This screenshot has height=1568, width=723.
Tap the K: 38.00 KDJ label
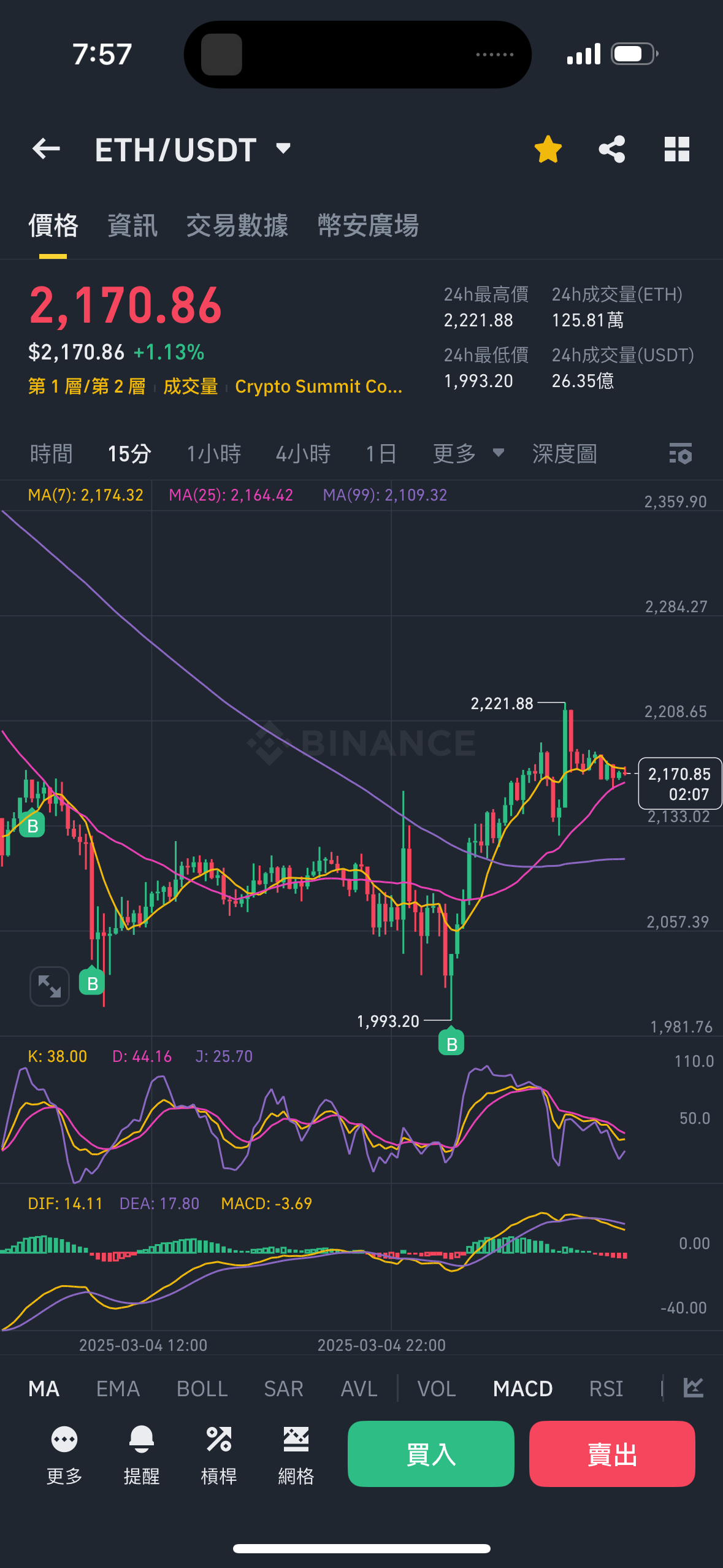[x=58, y=1056]
